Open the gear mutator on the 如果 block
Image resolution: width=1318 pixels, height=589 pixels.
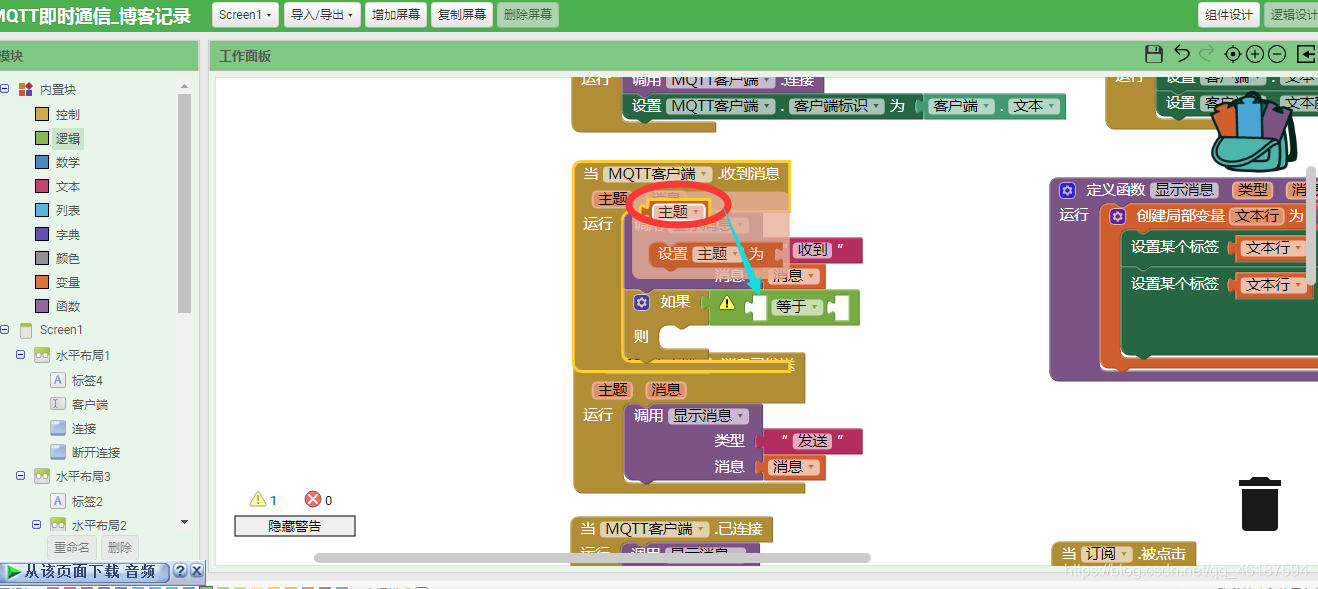642,301
